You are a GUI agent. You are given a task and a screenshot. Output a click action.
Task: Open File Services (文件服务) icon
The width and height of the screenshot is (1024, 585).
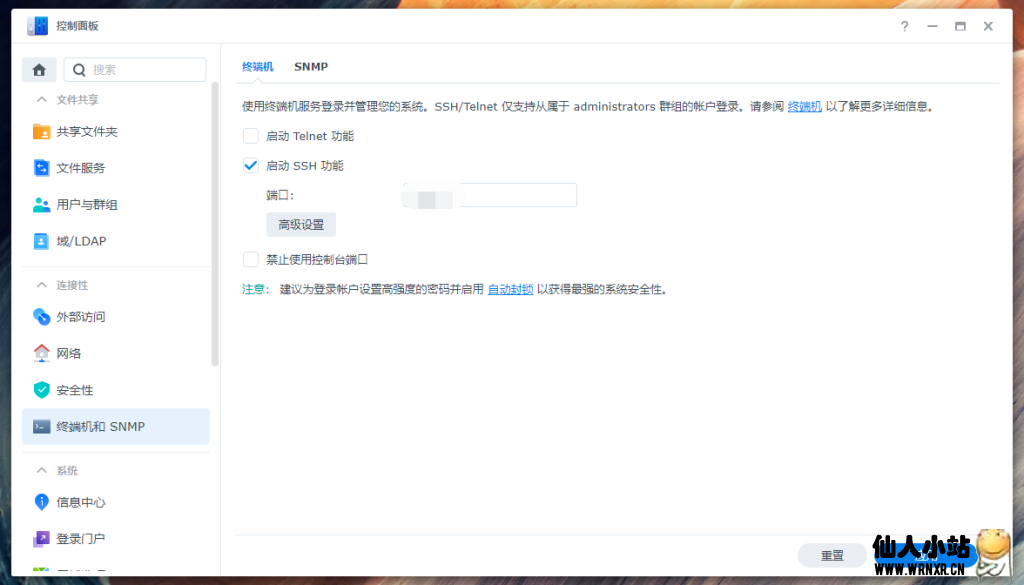[41, 168]
